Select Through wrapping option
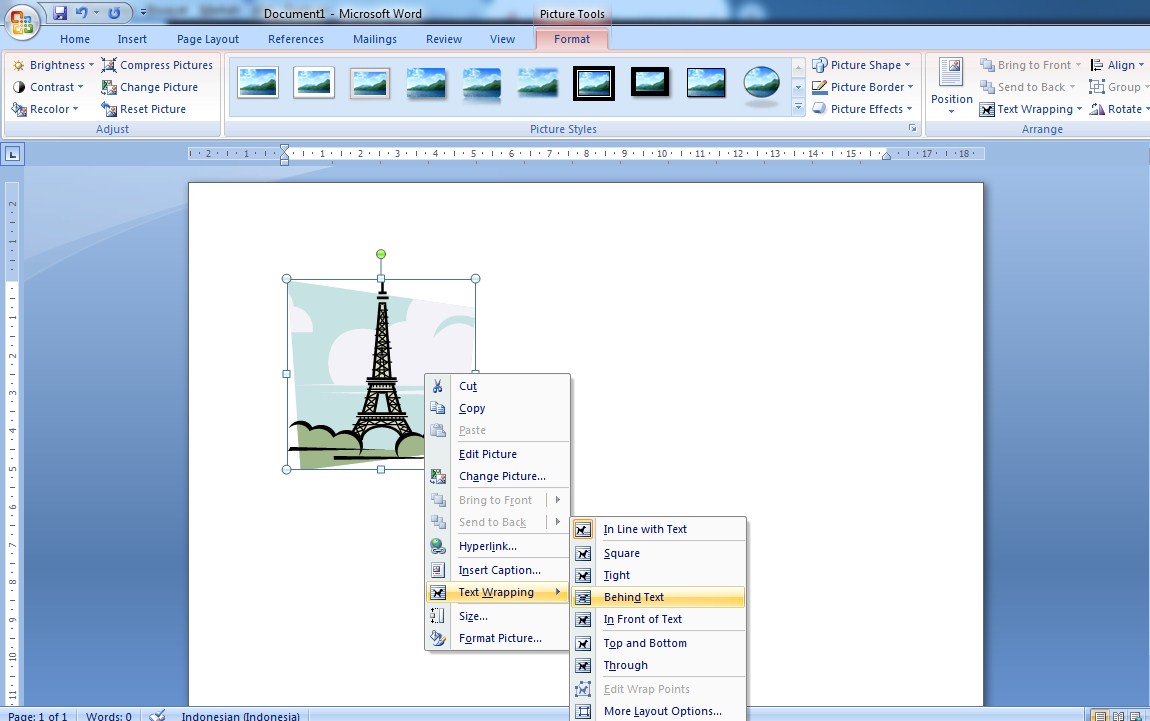This screenshot has height=721, width=1150. (659, 665)
